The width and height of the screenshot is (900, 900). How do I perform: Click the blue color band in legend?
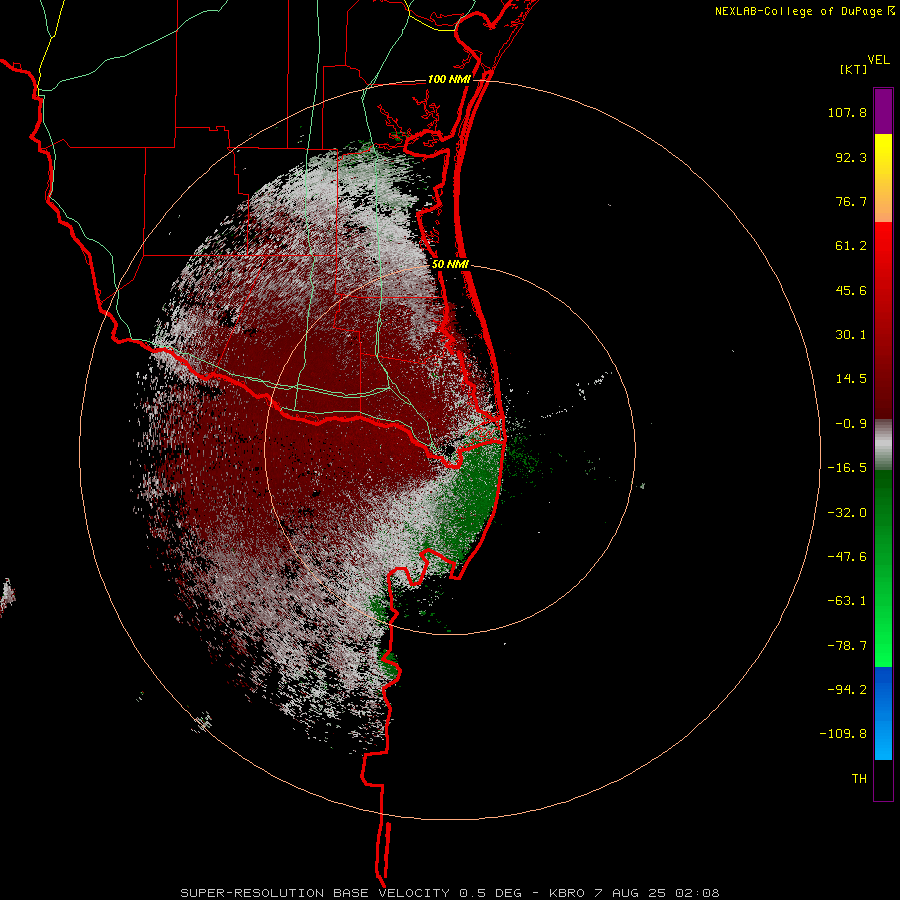[883, 713]
